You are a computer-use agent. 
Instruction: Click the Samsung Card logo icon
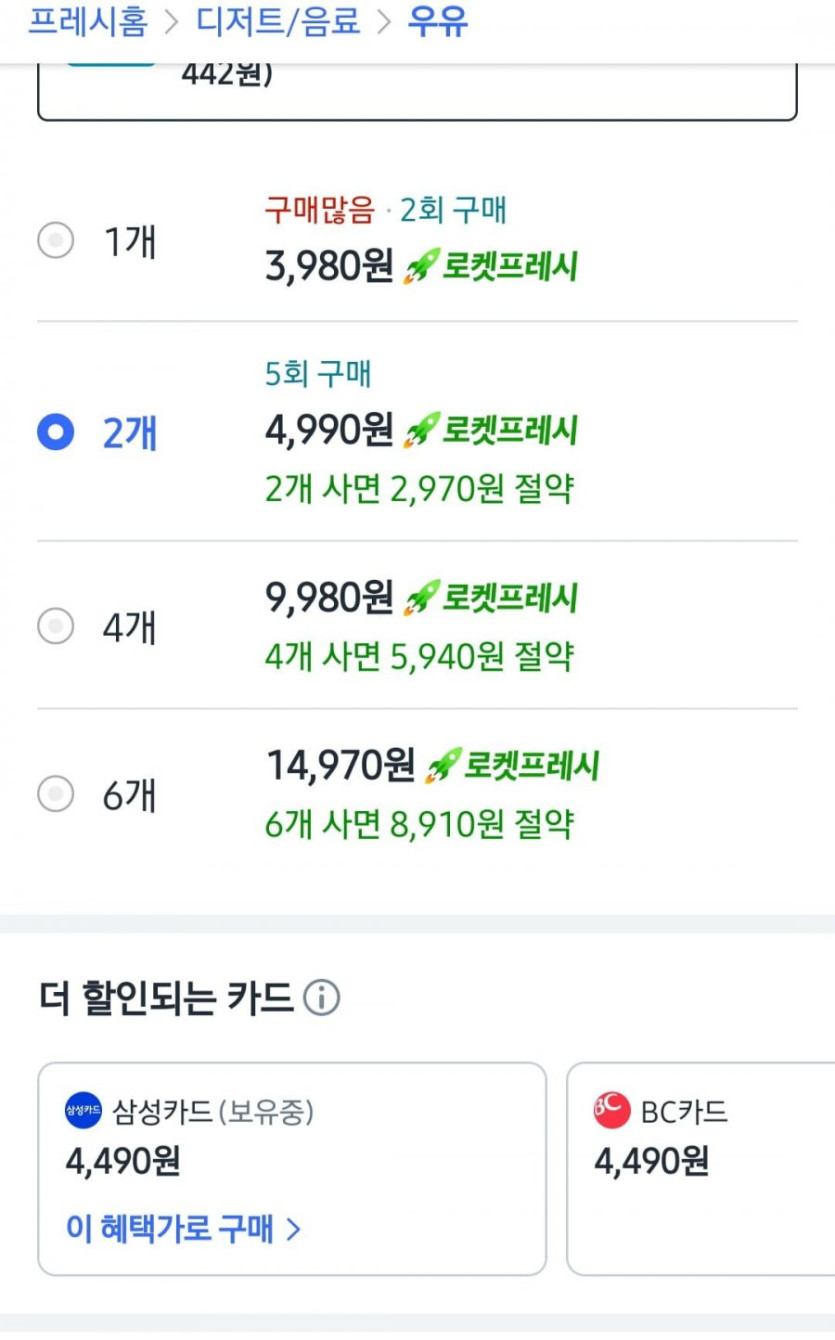pos(84,1110)
